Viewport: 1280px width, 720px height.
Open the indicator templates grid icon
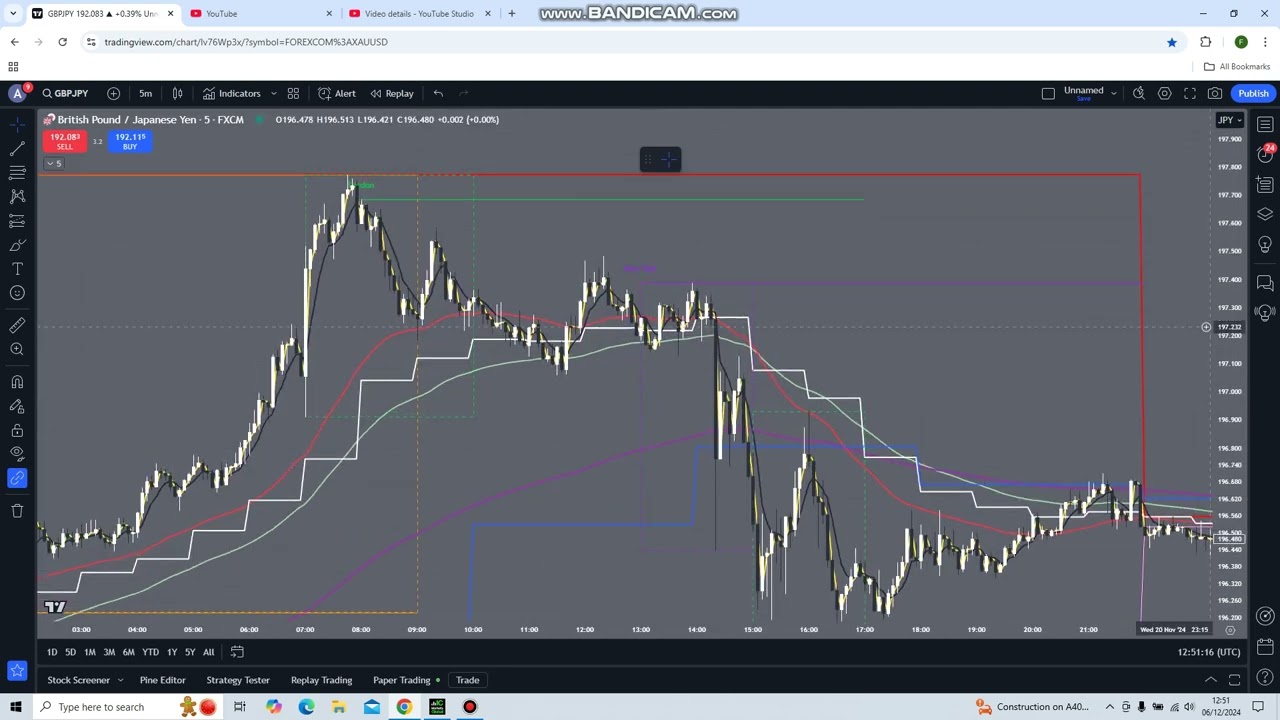[x=293, y=93]
